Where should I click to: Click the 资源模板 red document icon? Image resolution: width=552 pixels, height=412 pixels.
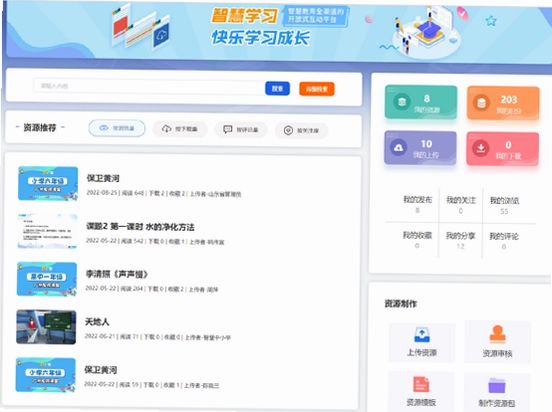point(421,384)
